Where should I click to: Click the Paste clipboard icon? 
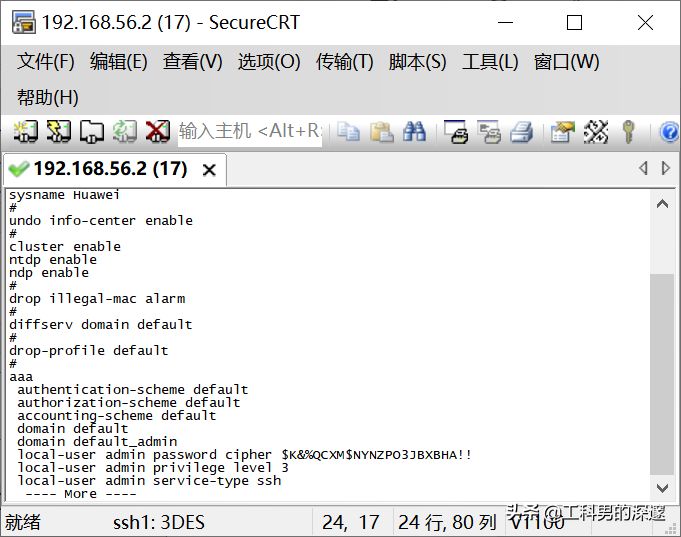[381, 131]
